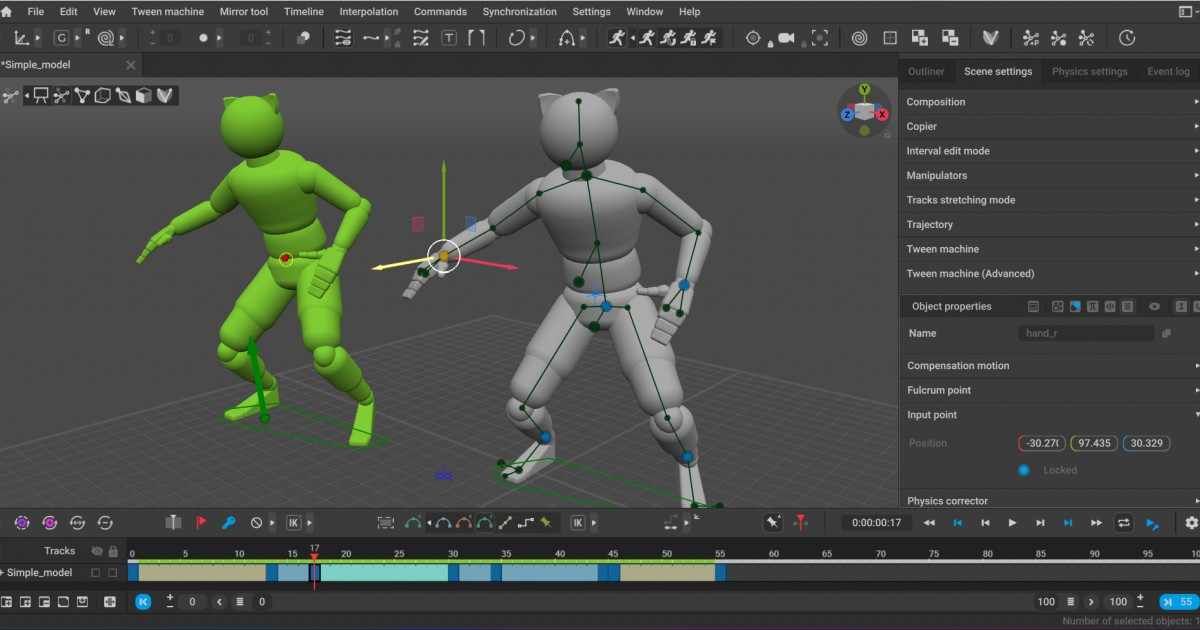Image resolution: width=1200 pixels, height=630 pixels.
Task: Open the Tween machine spiral icon
Action: (x=858, y=38)
